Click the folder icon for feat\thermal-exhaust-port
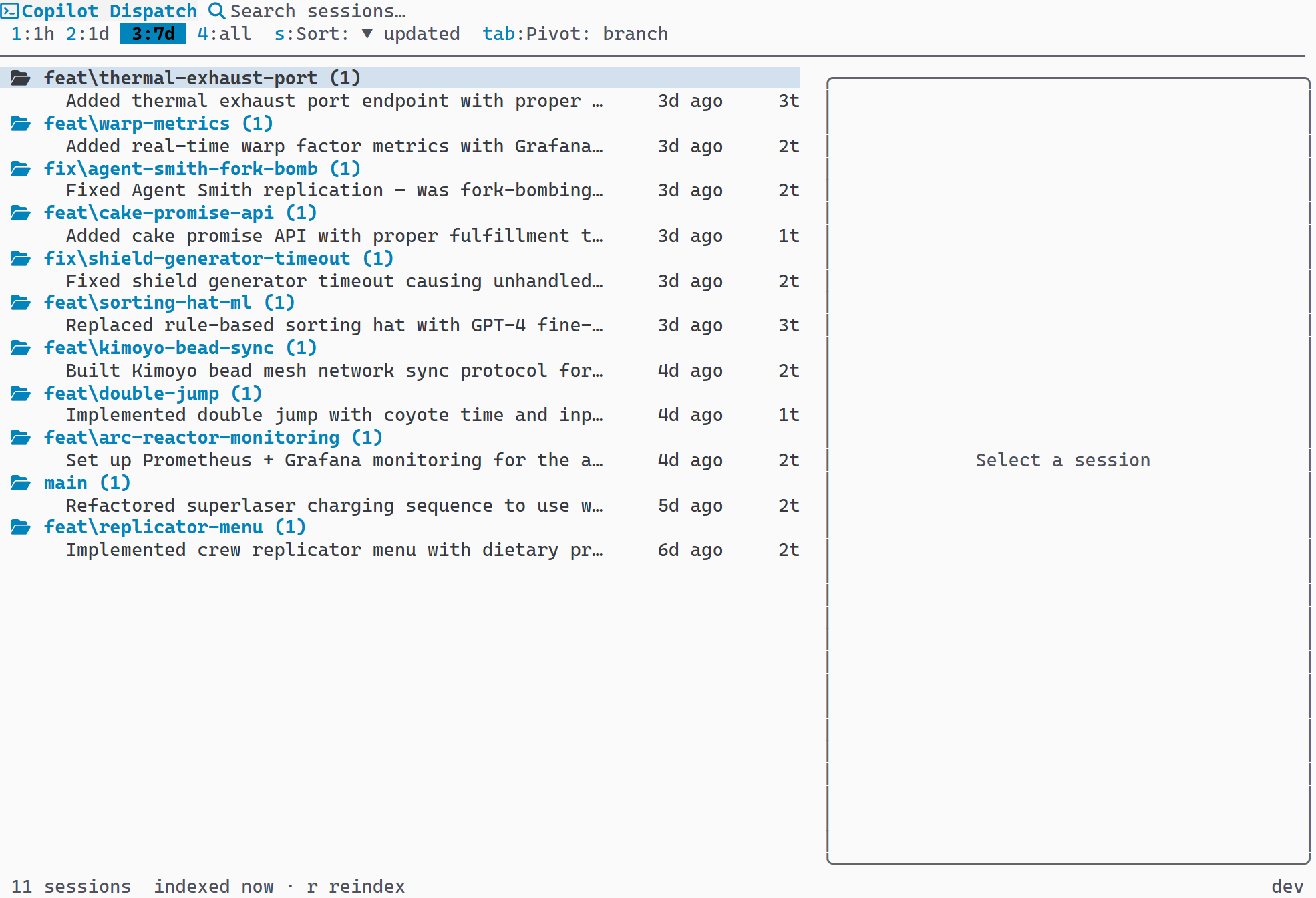The image size is (1316, 898). tap(21, 78)
